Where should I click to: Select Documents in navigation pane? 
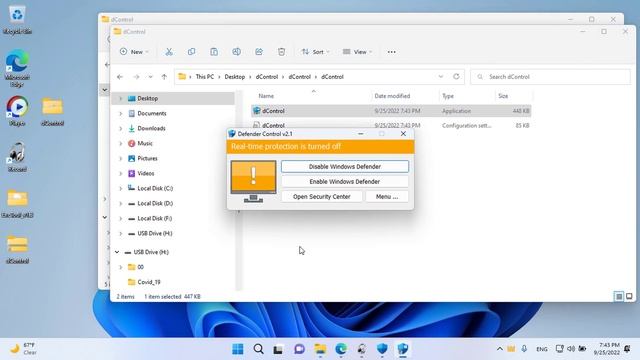[x=151, y=113]
